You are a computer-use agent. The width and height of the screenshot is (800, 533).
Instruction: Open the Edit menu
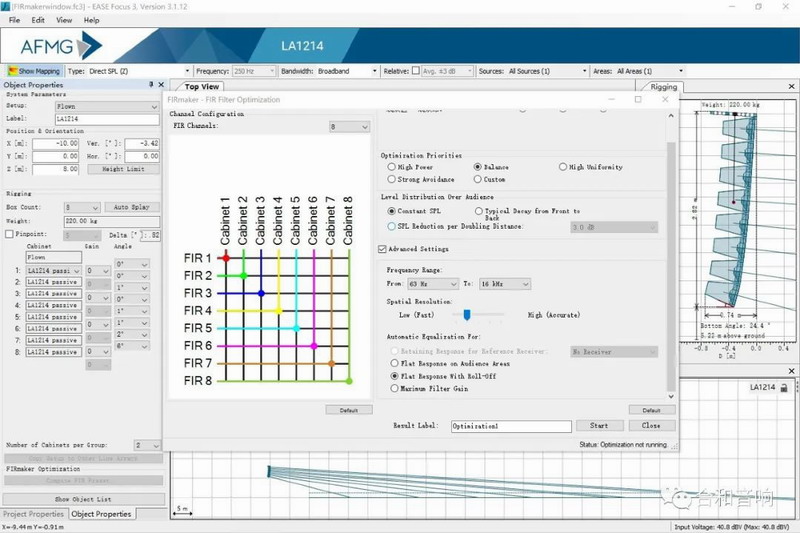[38, 19]
